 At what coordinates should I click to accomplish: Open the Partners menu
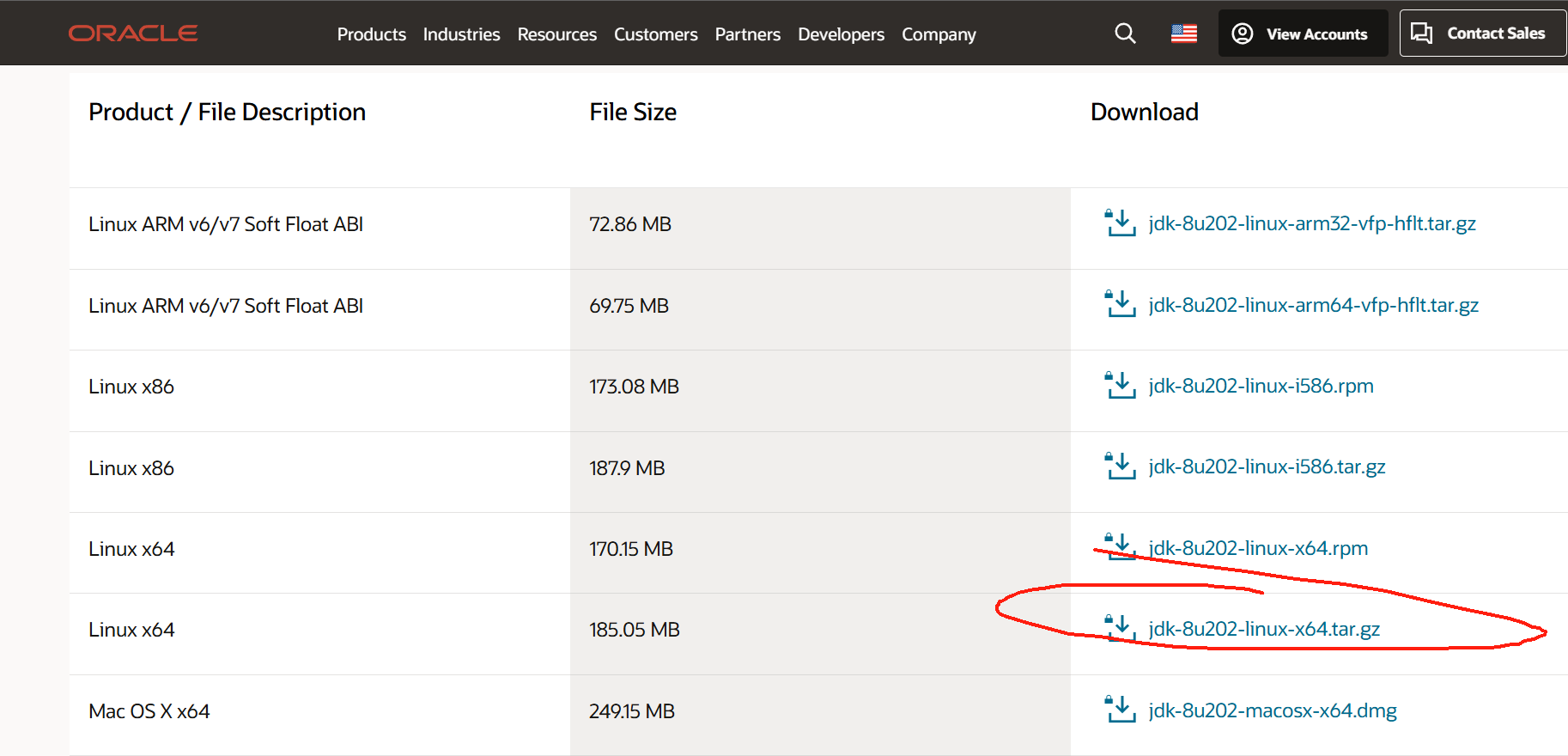pos(747,34)
